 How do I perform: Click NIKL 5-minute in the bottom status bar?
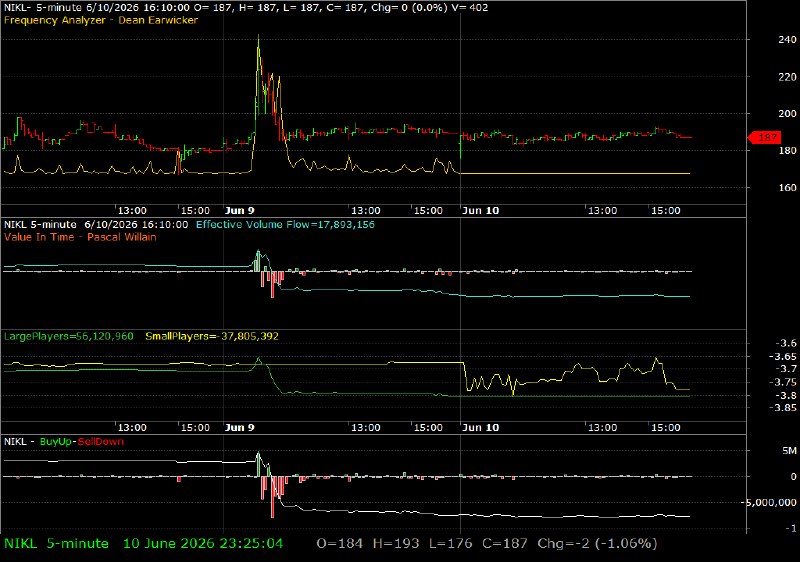click(x=56, y=544)
